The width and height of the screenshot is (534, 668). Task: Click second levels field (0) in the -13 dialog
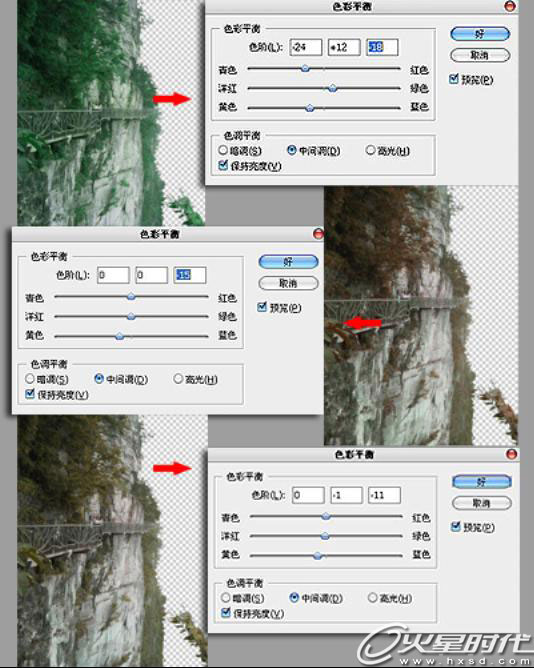[x=151, y=275]
